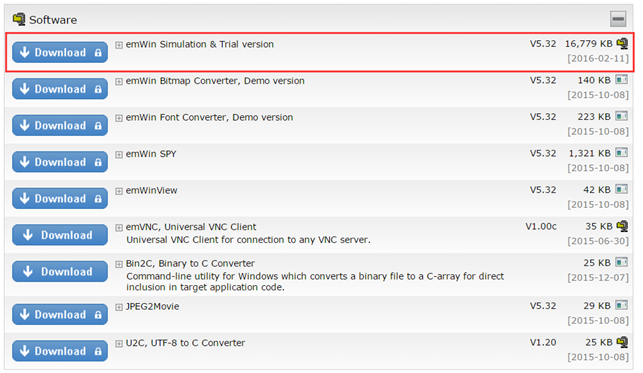The image size is (643, 373).
Task: Click the '[2016-02-11]' date
Action: click(x=598, y=58)
